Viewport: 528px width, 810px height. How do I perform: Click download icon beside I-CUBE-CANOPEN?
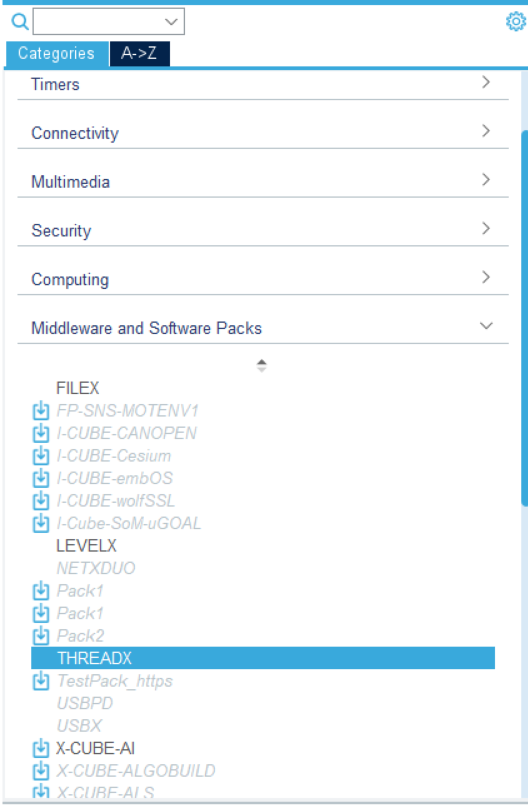tap(41, 433)
